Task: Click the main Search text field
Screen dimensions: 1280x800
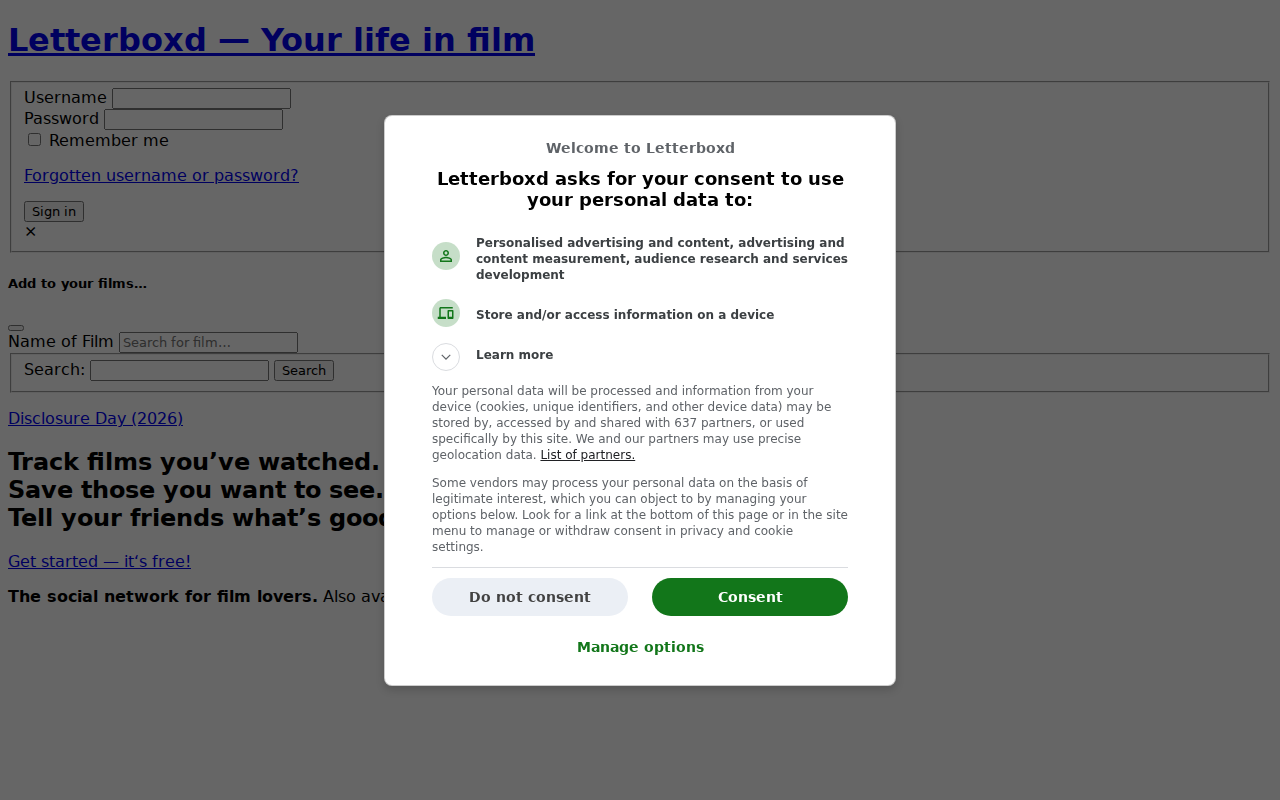Action: tap(179, 370)
